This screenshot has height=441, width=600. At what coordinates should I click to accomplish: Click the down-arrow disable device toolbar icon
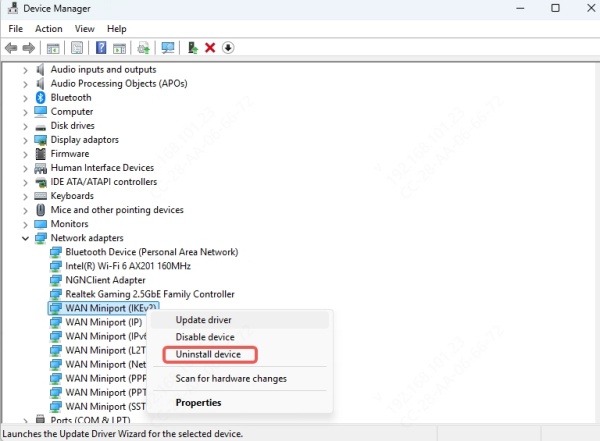[x=228, y=48]
